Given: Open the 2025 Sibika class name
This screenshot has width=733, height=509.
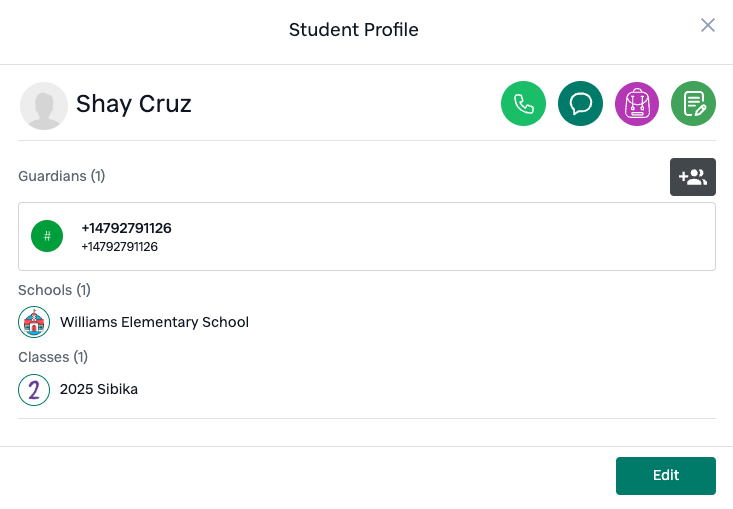Looking at the screenshot, I should (x=99, y=389).
